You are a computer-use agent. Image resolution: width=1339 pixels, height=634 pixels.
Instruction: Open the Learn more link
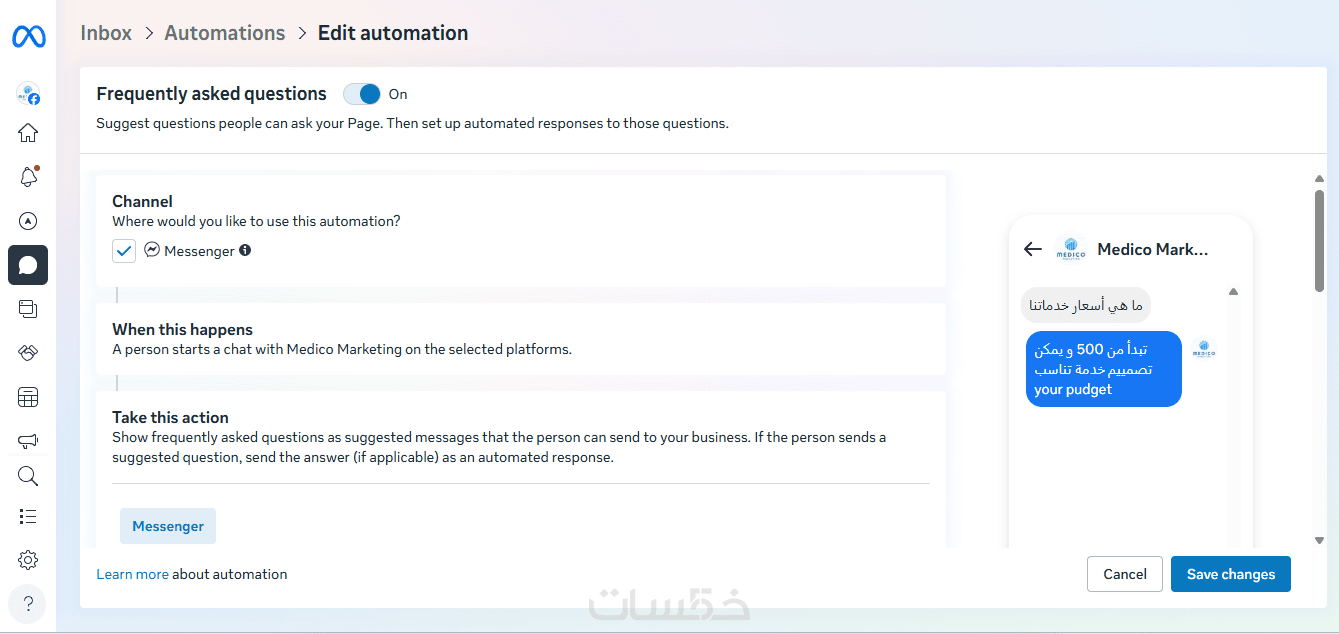[132, 574]
